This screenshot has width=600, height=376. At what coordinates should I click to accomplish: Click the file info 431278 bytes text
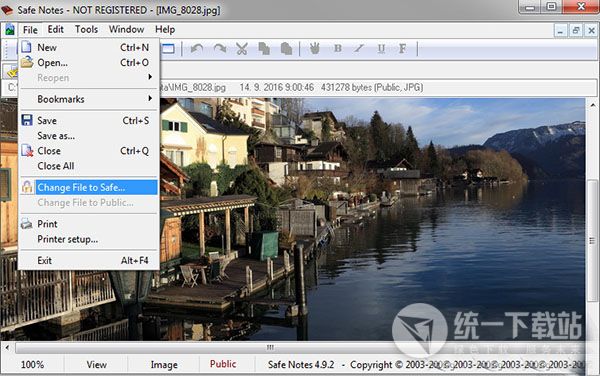(372, 88)
